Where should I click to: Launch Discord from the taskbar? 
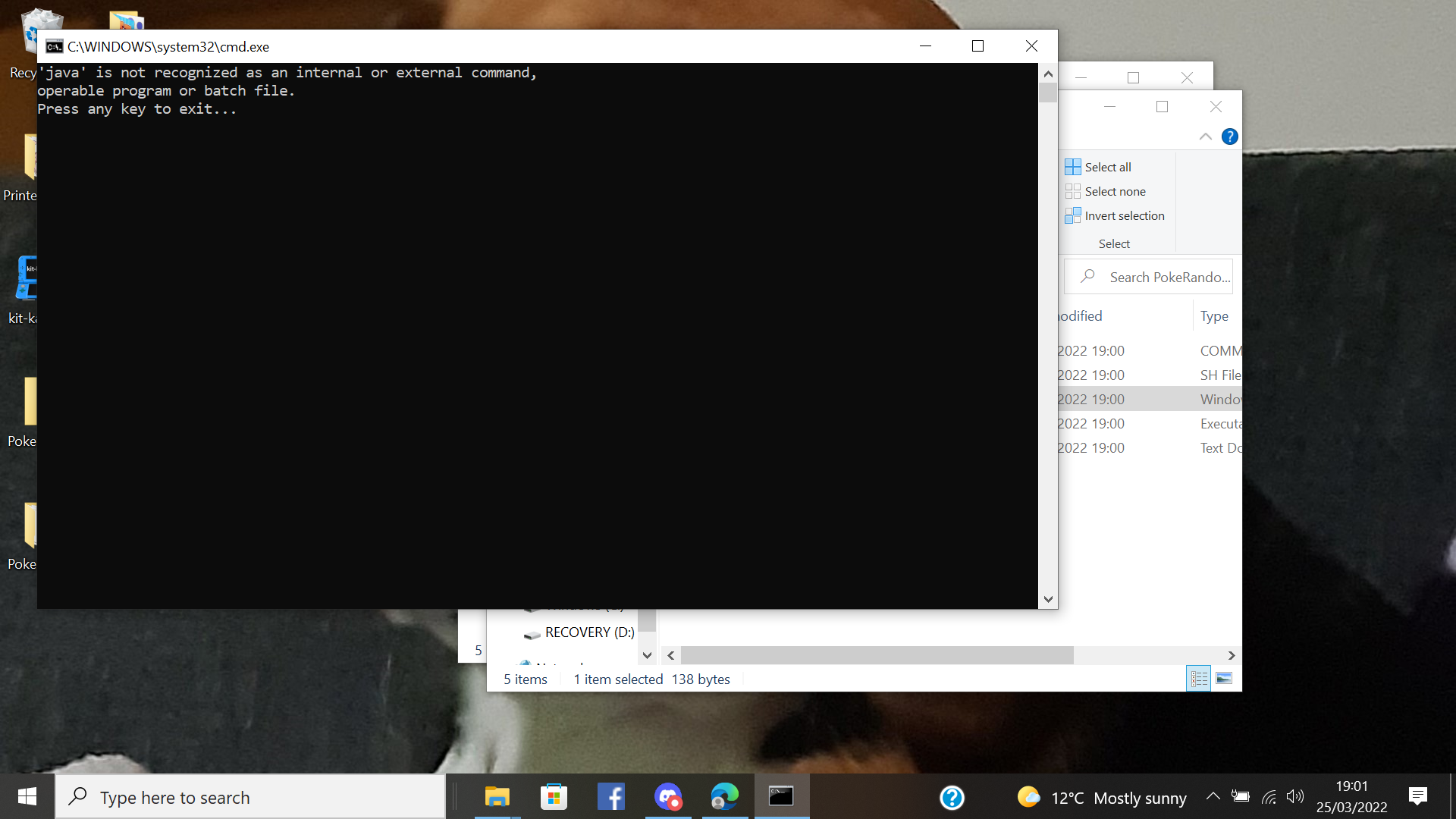pos(668,797)
